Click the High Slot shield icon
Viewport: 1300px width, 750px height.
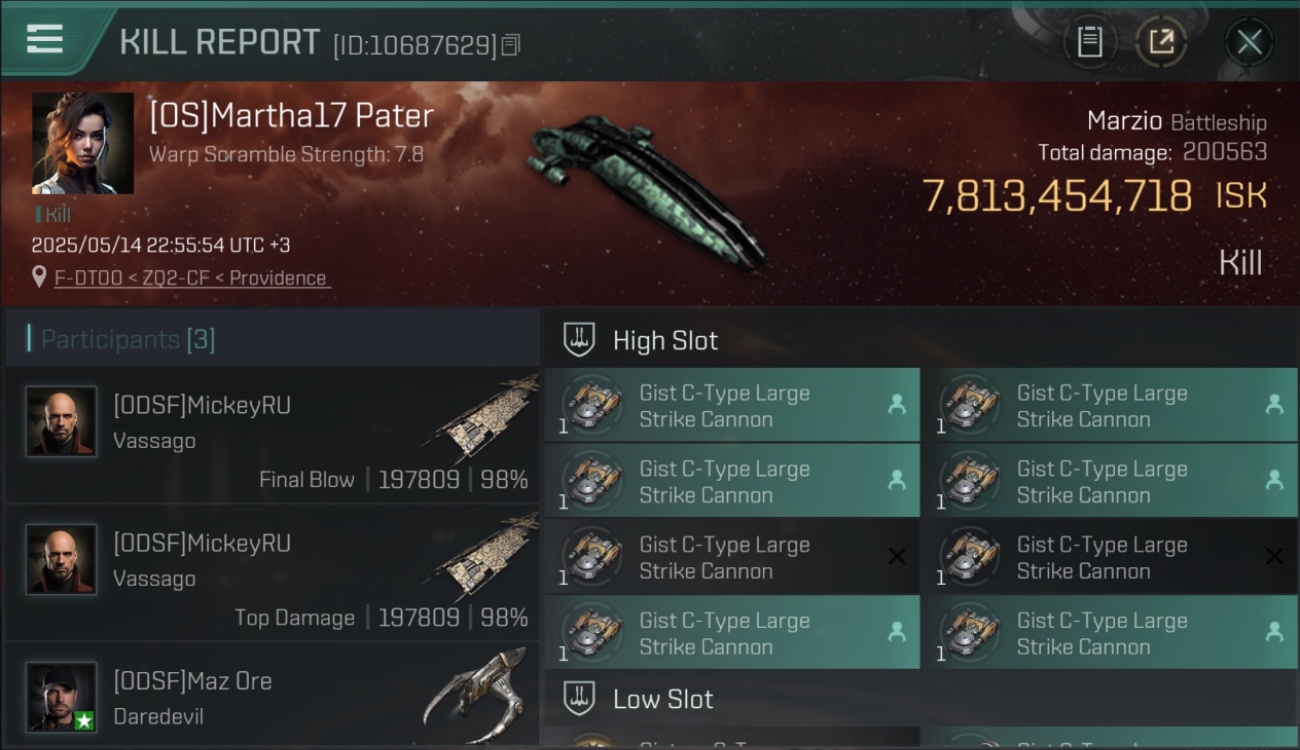coord(579,340)
